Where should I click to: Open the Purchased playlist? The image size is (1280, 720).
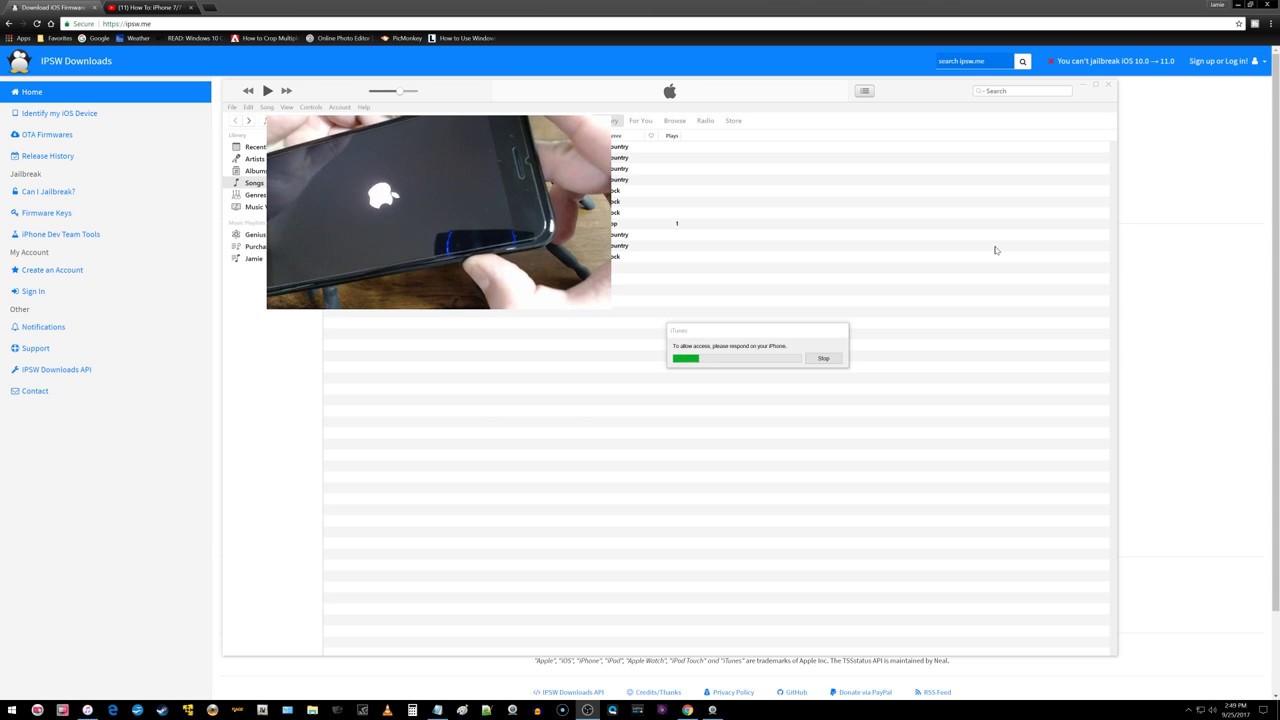[x=249, y=247]
